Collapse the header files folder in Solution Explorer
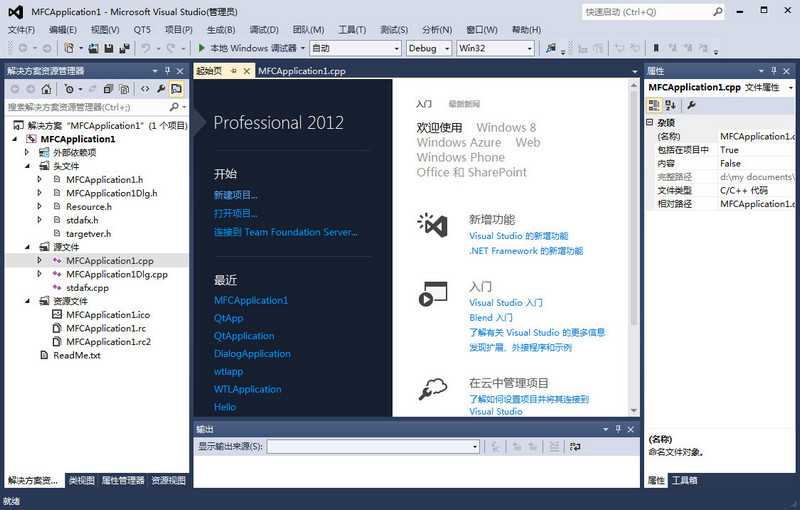Screen dimensions: 800x510 point(28,166)
